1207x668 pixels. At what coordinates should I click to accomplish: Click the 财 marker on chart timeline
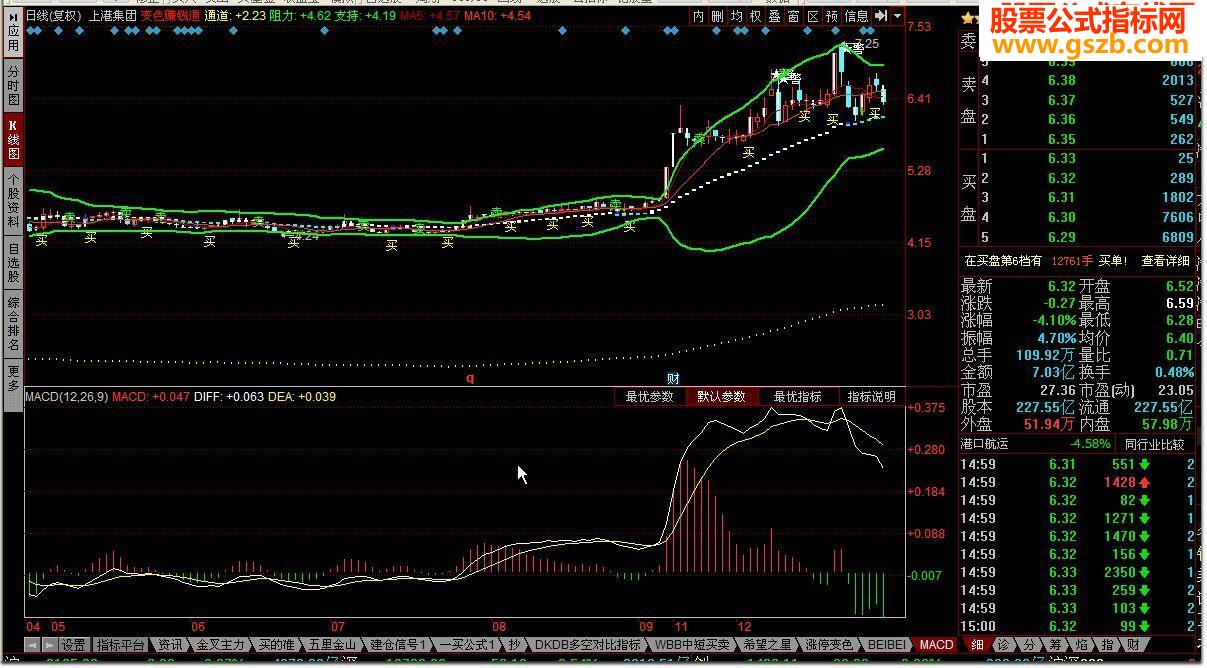673,378
